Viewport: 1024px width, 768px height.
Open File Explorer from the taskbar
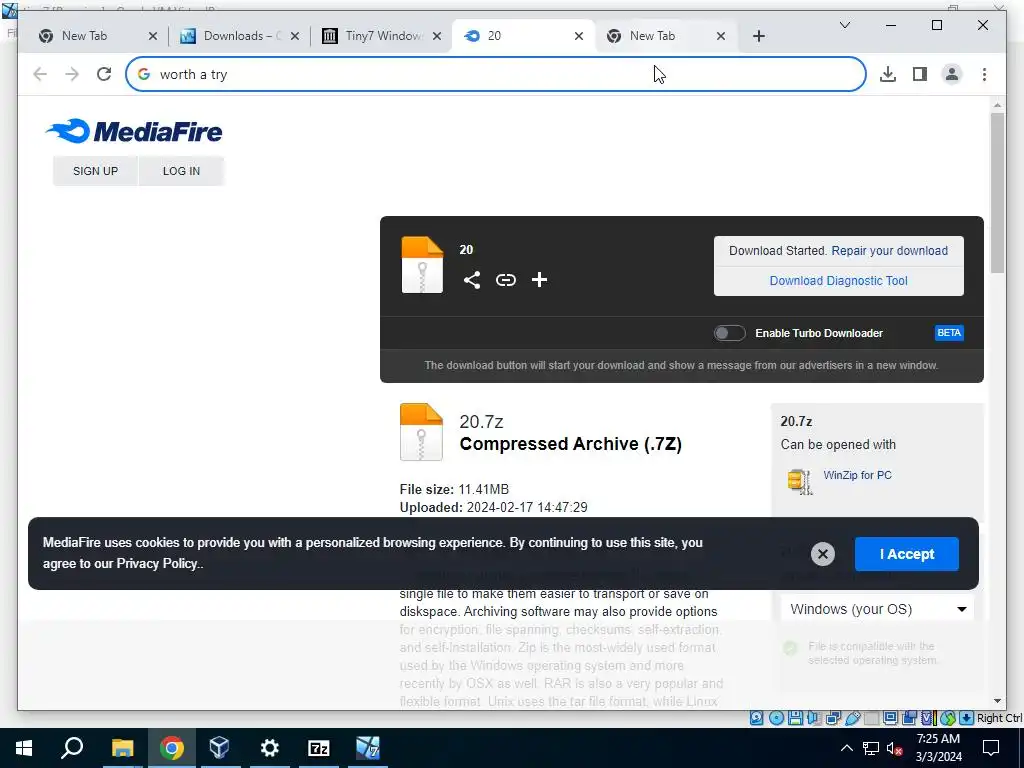[122, 748]
